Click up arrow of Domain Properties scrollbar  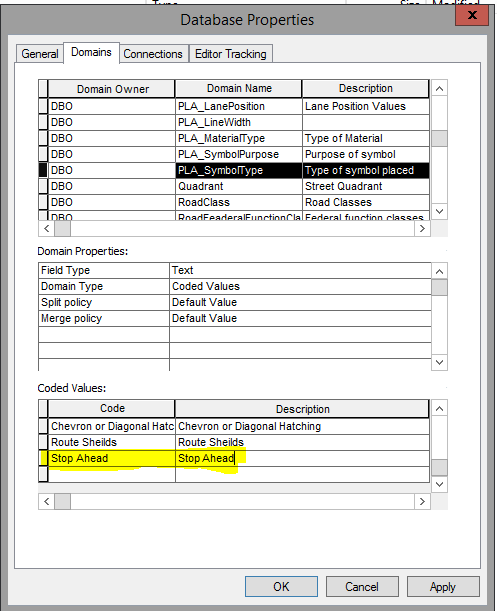(439, 271)
